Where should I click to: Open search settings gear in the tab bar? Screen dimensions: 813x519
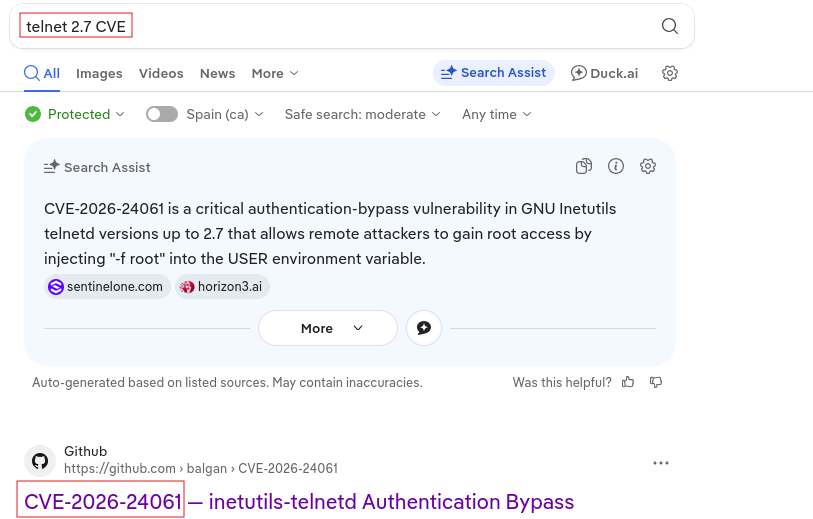tap(669, 73)
